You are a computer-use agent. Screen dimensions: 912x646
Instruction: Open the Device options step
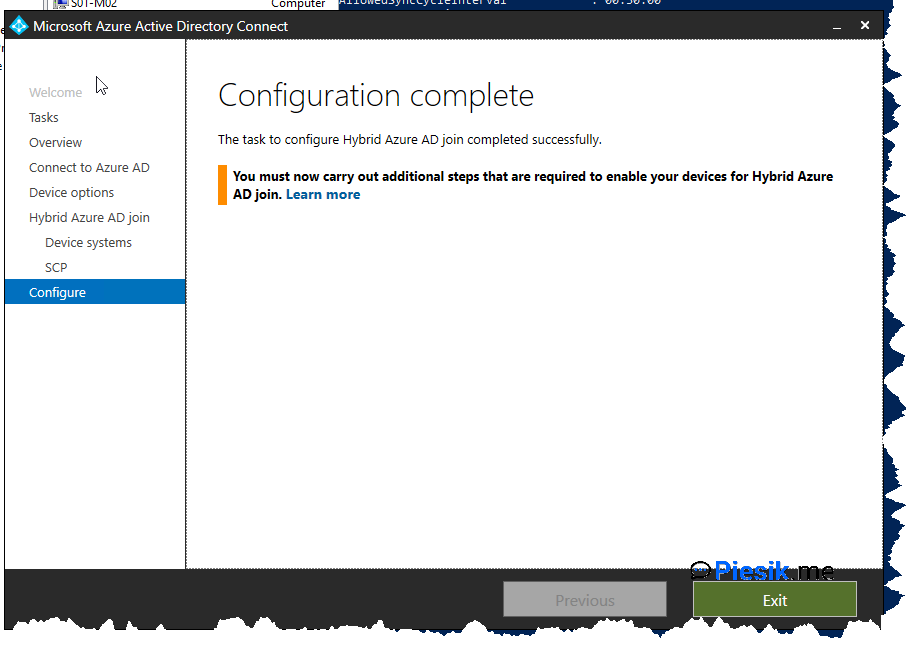71,193
